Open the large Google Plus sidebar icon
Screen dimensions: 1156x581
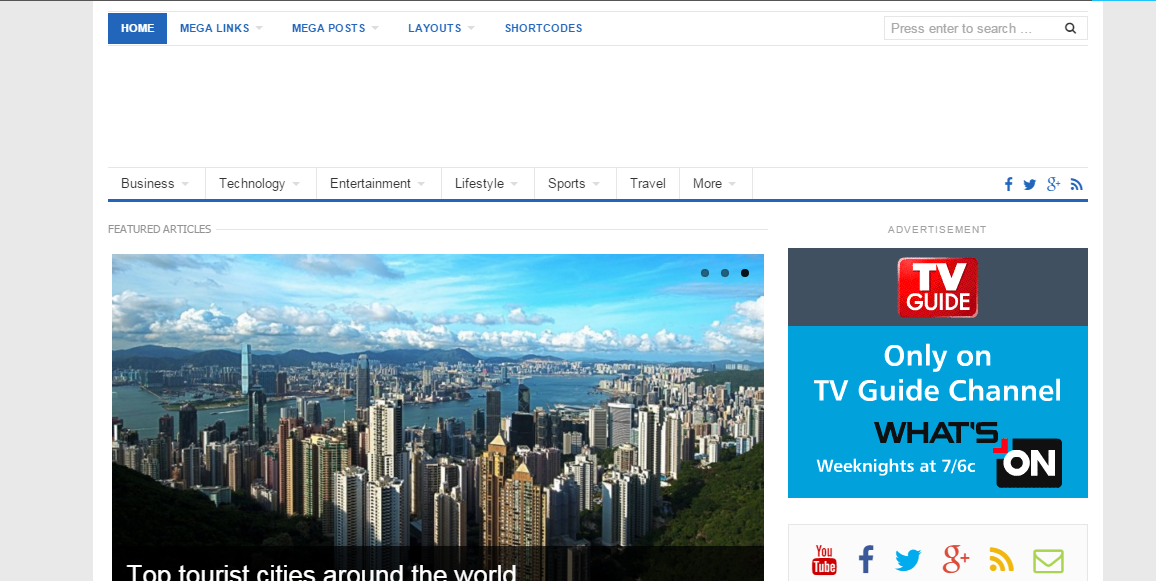(955, 560)
